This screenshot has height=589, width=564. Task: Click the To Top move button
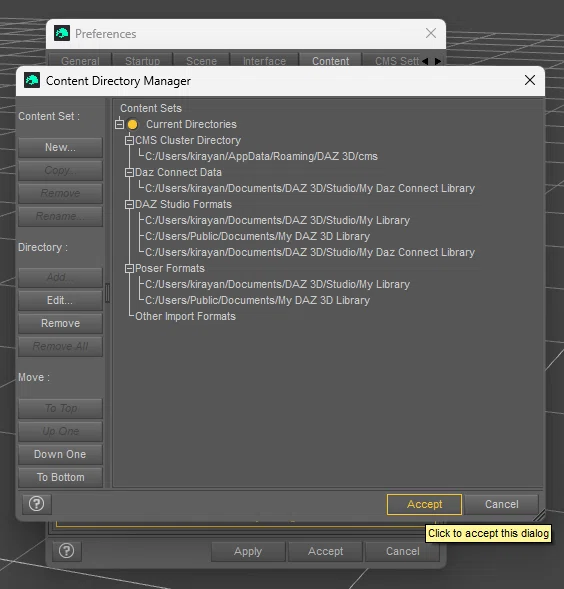(60, 408)
